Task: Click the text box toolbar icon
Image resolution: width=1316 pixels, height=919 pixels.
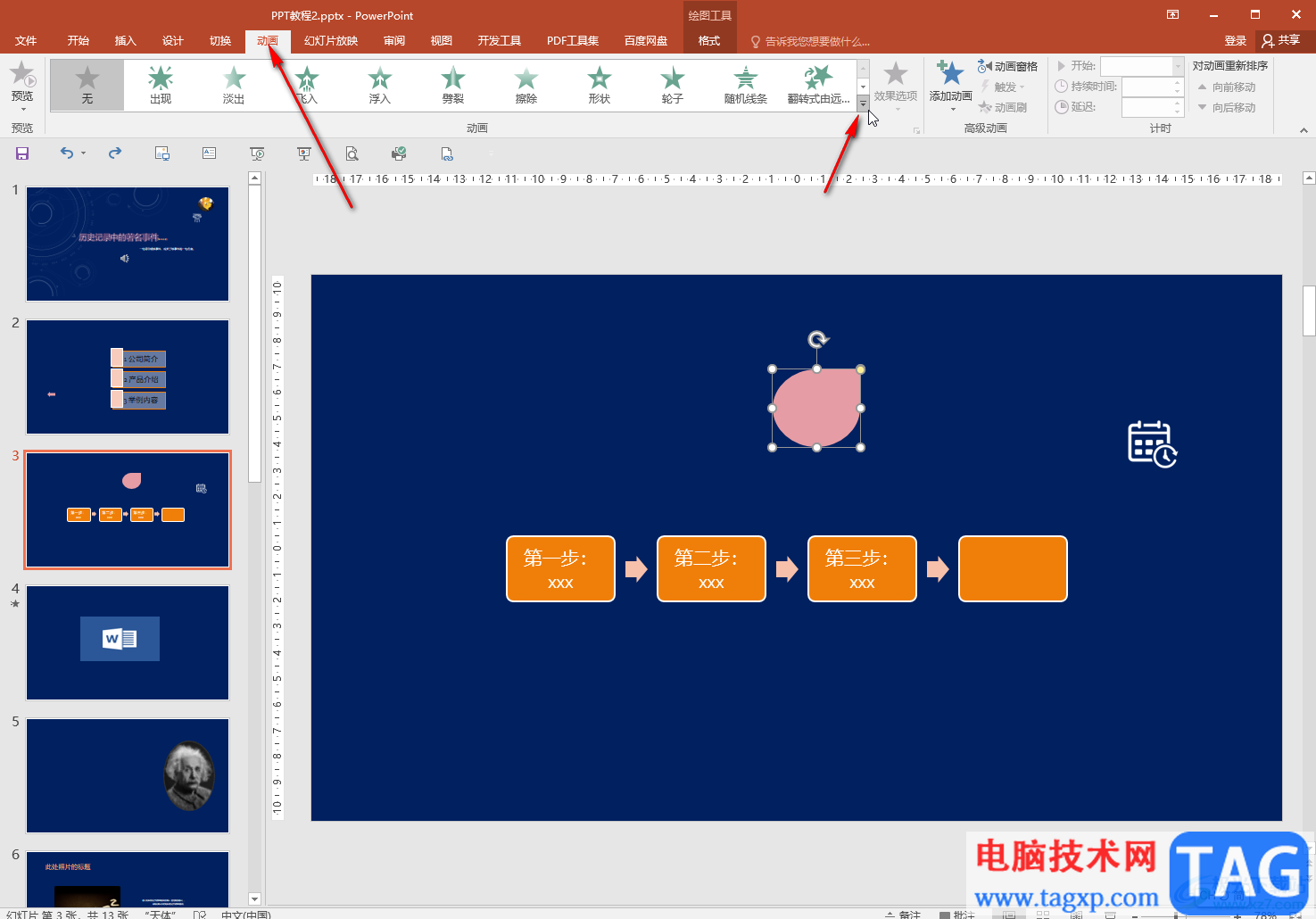Action: (x=210, y=153)
